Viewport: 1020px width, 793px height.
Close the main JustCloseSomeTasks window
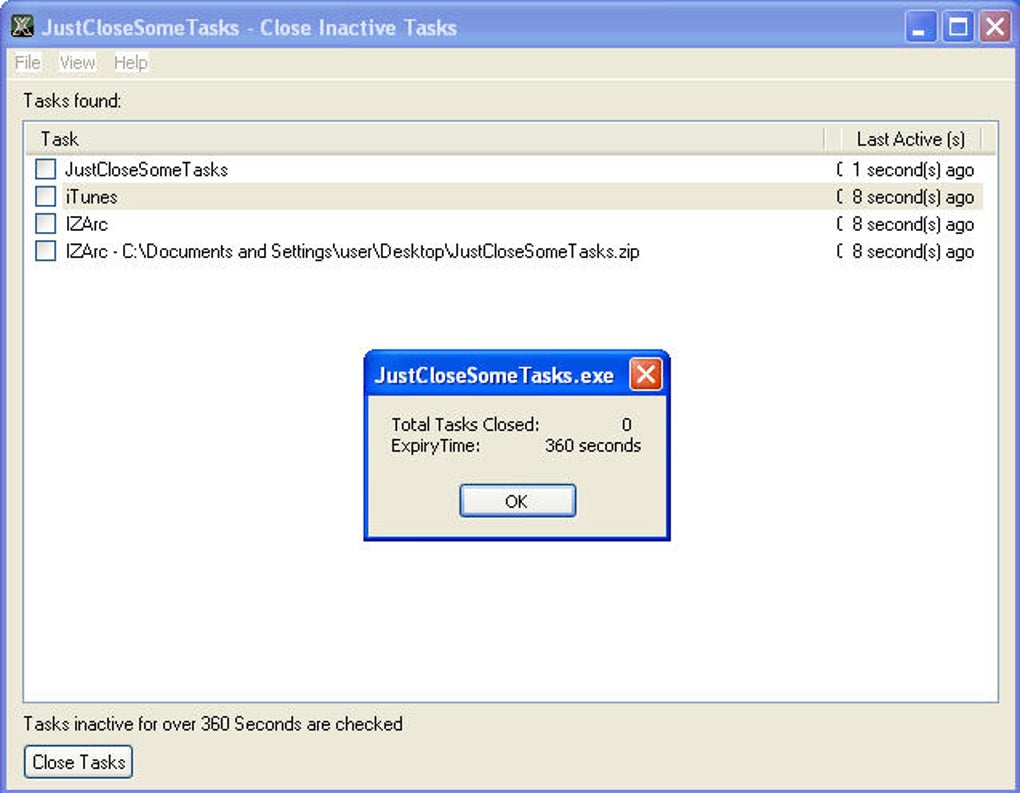[x=995, y=27]
